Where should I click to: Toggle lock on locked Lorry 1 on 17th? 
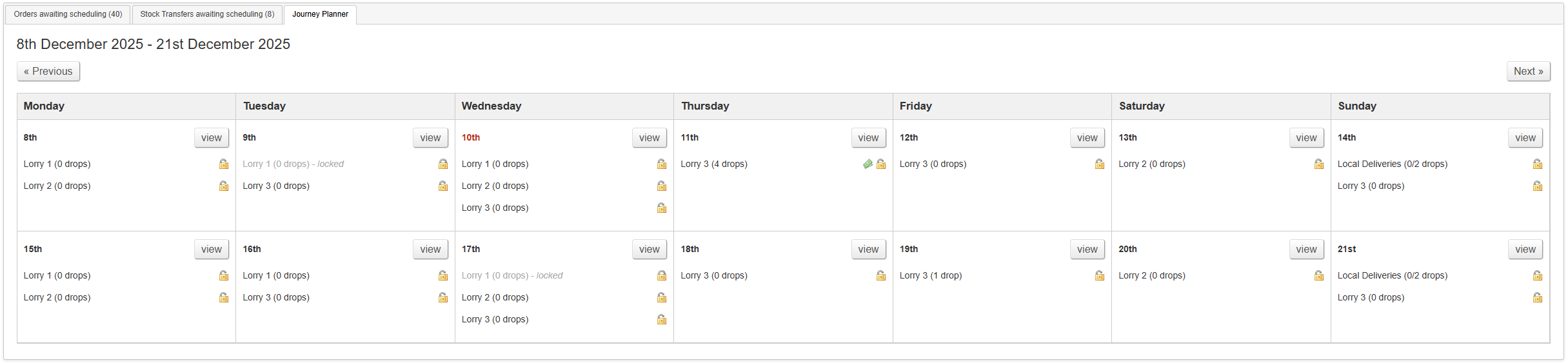[662, 276]
